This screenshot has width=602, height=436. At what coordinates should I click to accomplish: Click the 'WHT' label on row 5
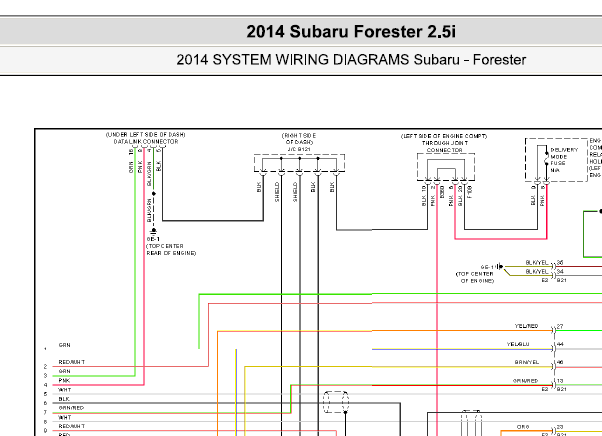click(64, 390)
